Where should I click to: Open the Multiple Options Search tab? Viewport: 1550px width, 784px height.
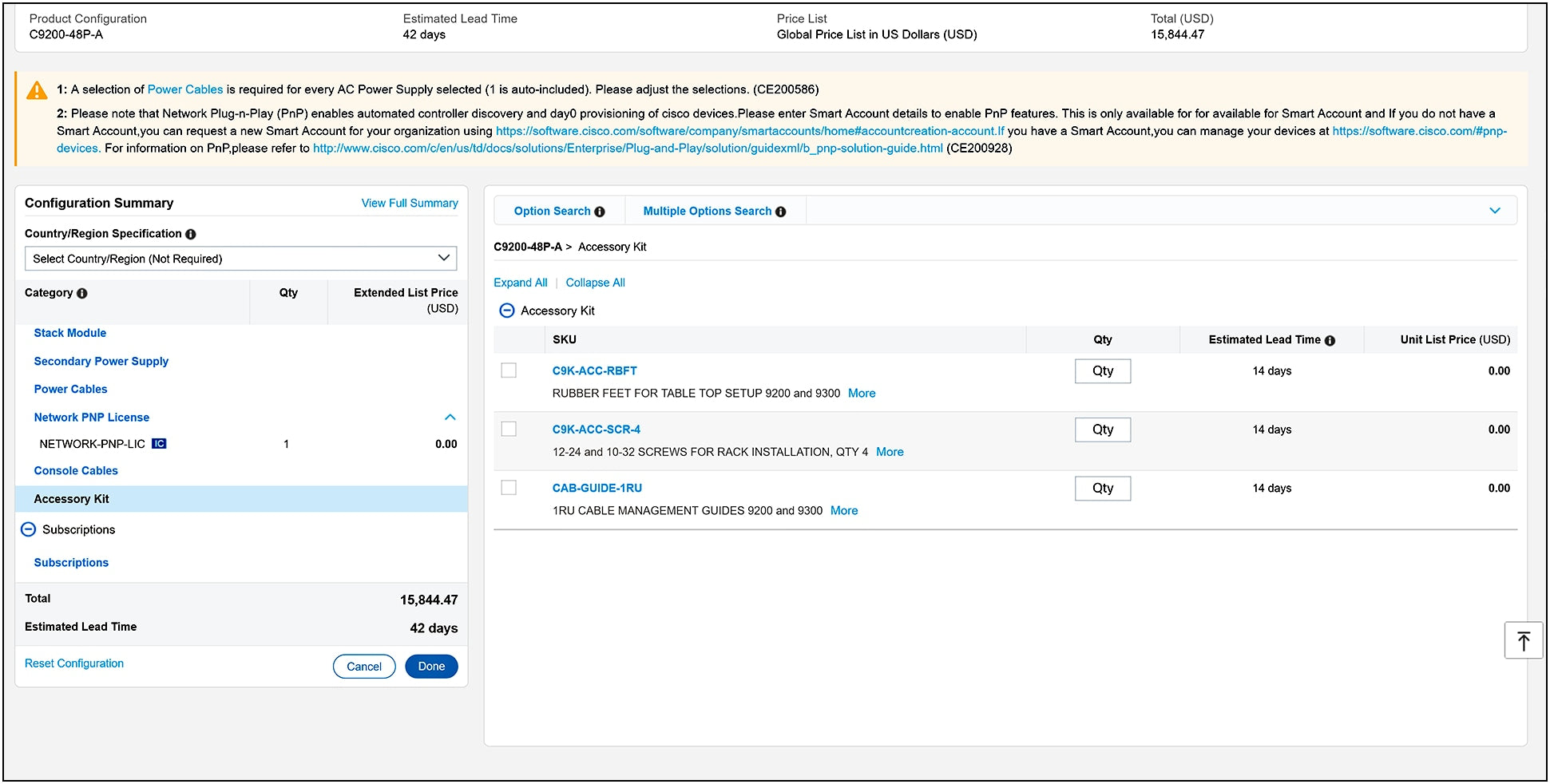707,211
